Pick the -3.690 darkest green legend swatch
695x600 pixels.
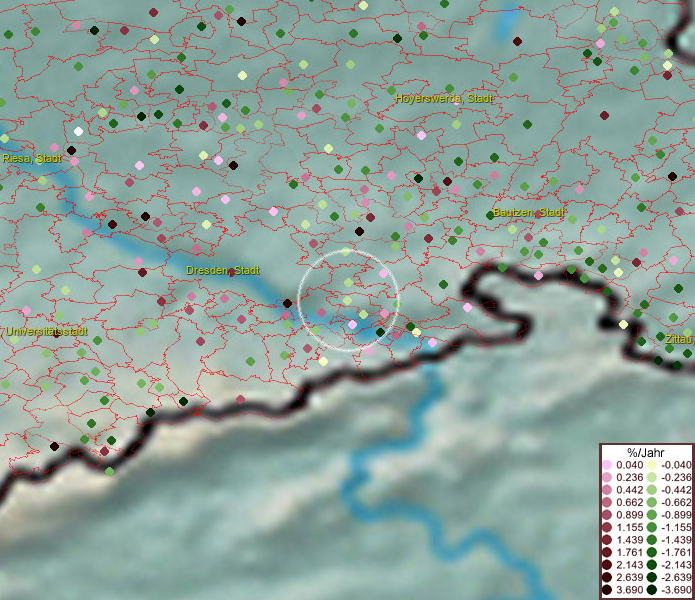tap(651, 590)
